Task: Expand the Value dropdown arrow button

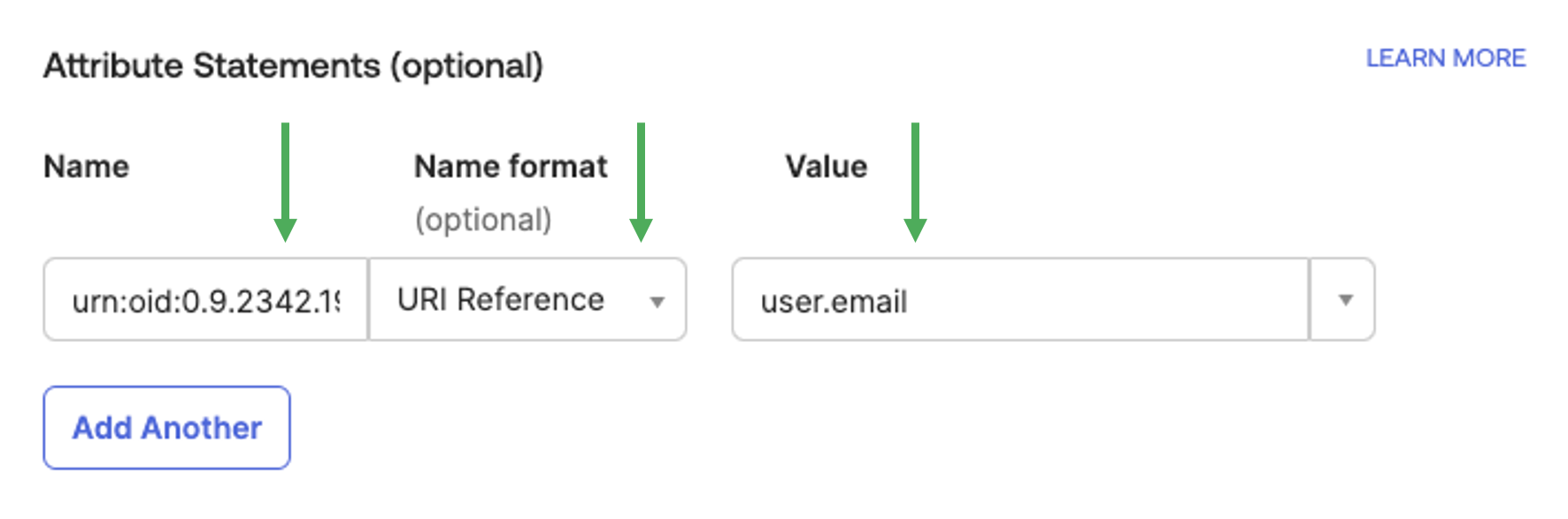Action: (x=1344, y=300)
